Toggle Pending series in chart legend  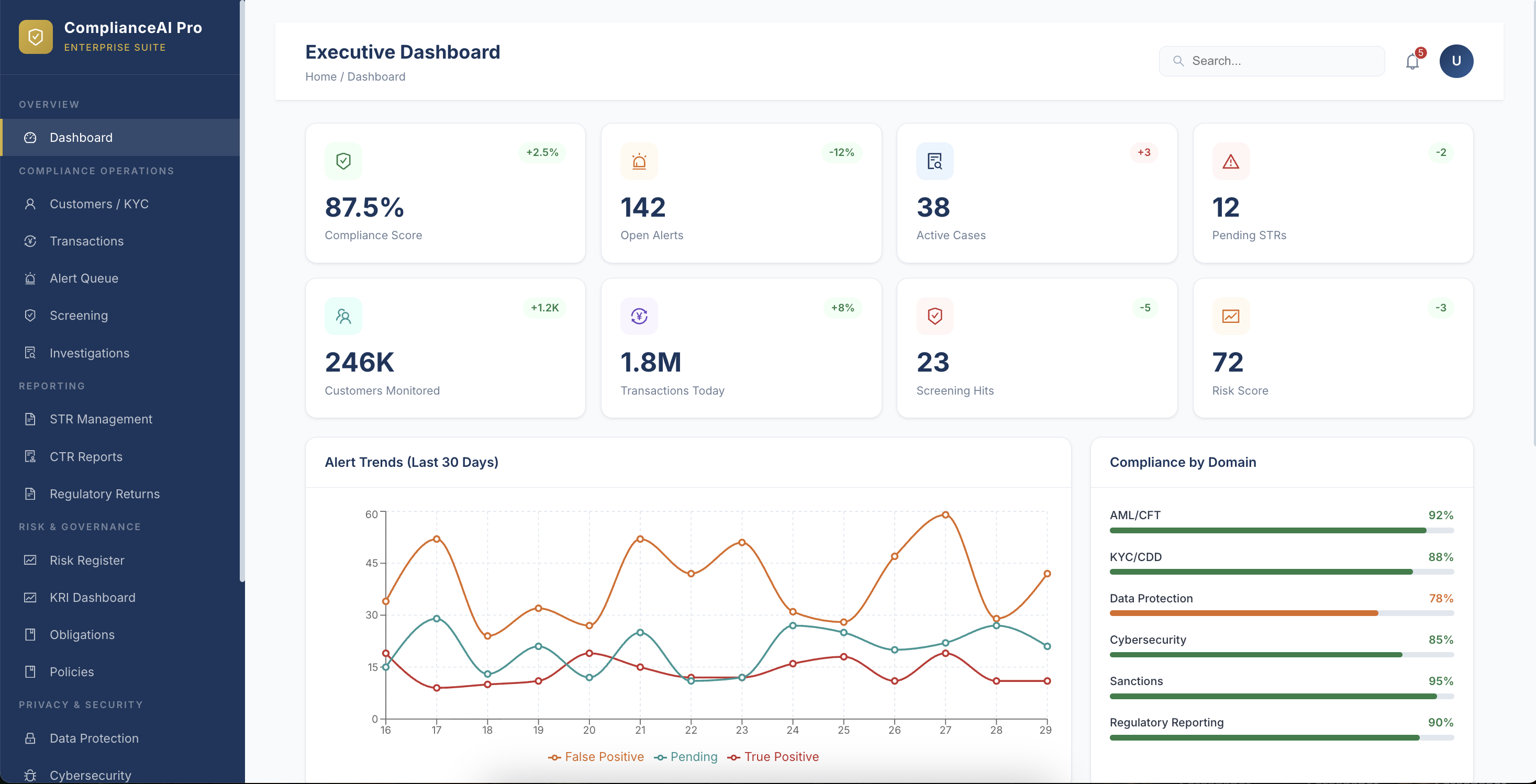point(686,757)
